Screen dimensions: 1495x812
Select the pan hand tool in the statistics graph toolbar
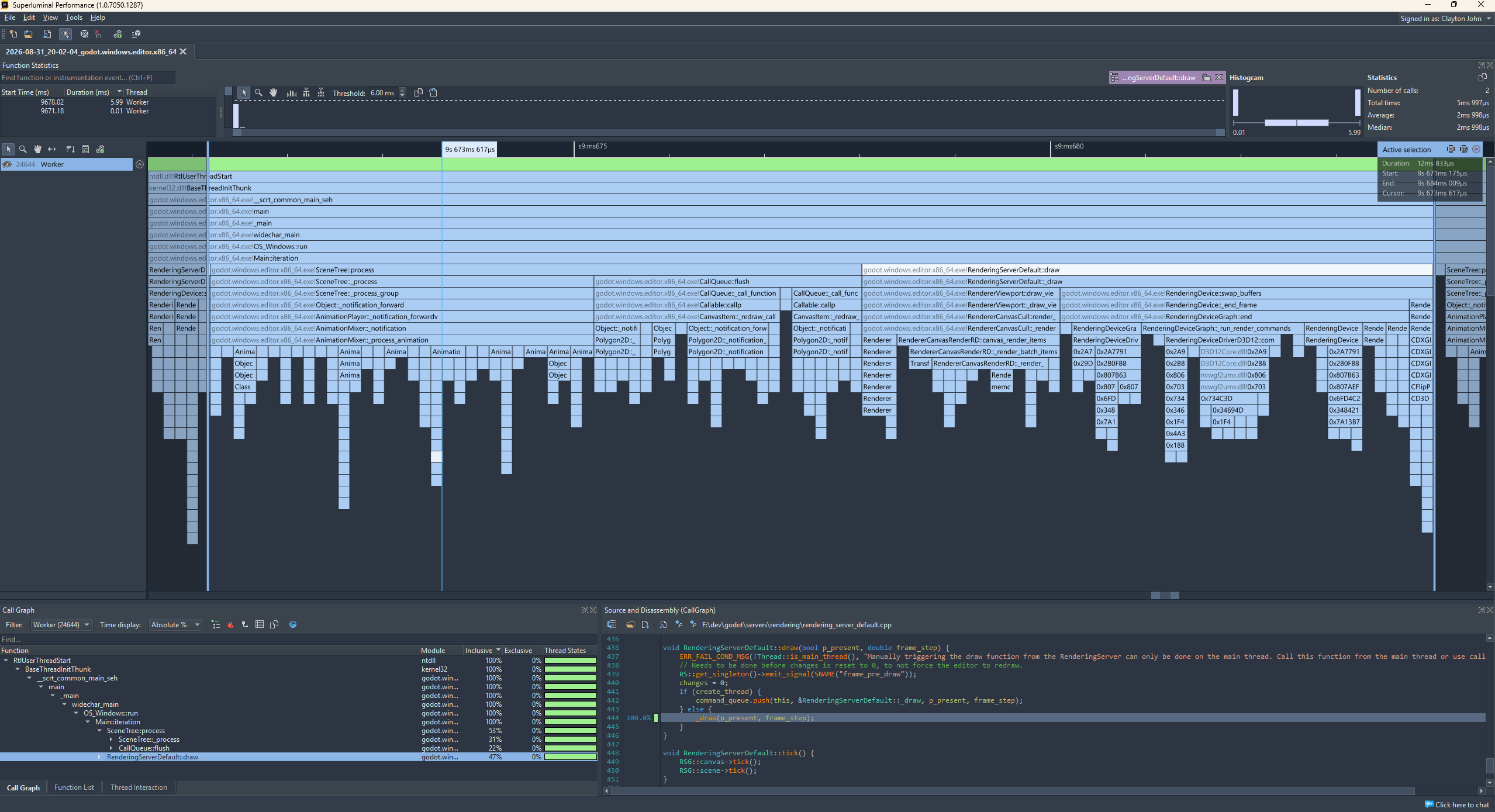[x=273, y=92]
